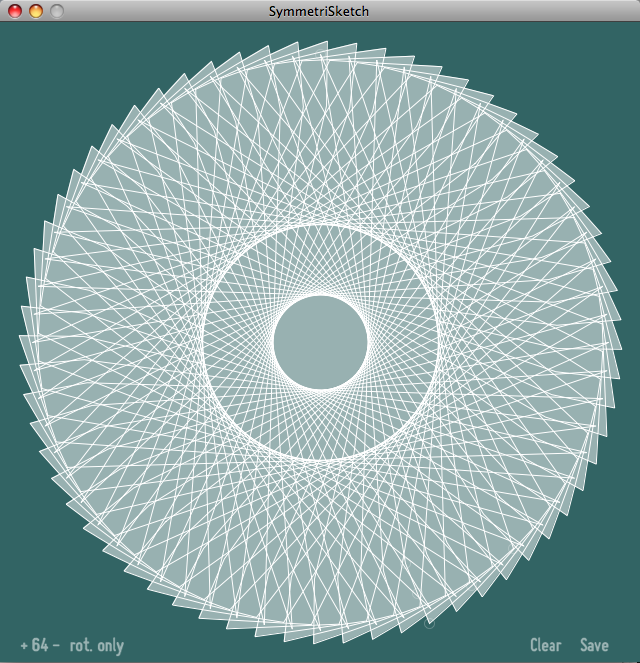Save the current sketch
640x663 pixels.
(594, 646)
